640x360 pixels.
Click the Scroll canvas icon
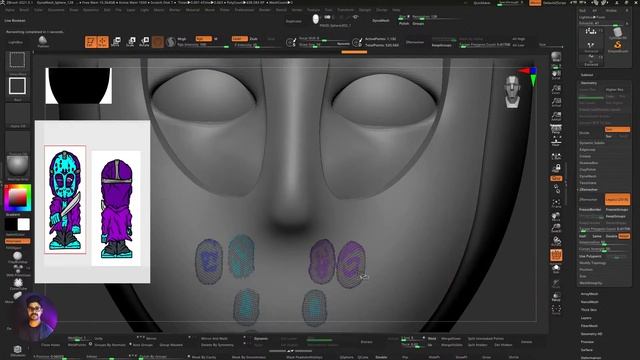click(x=556, y=75)
